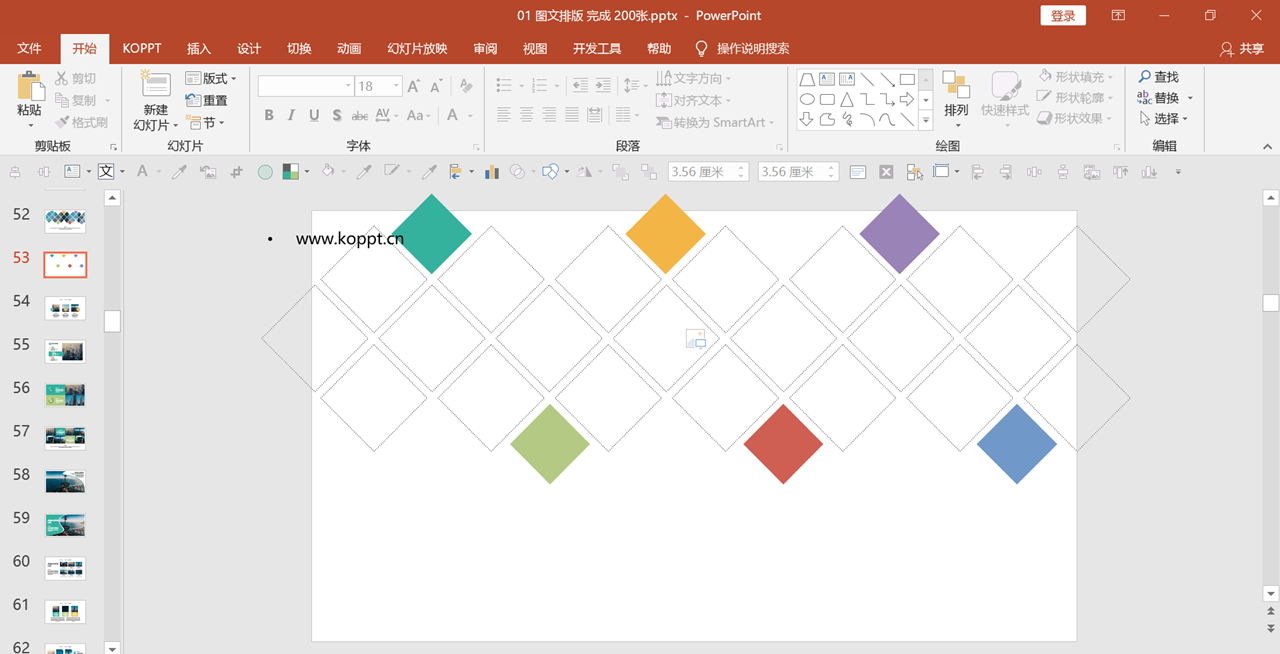This screenshot has width=1280, height=654.
Task: Click the New Slide (新建幻灯片) icon
Action: (x=155, y=84)
